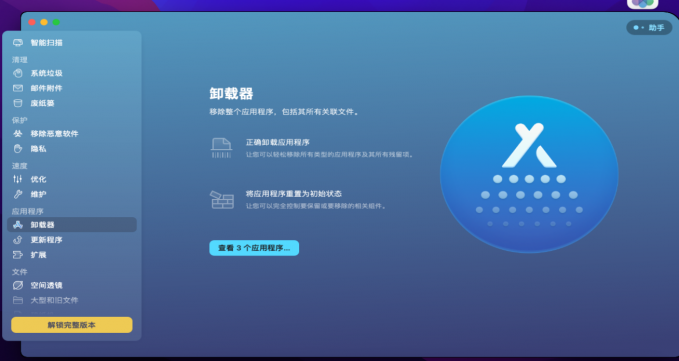Click the large blue uninstaller logo
Viewport: 679px width, 361px height.
point(529,174)
